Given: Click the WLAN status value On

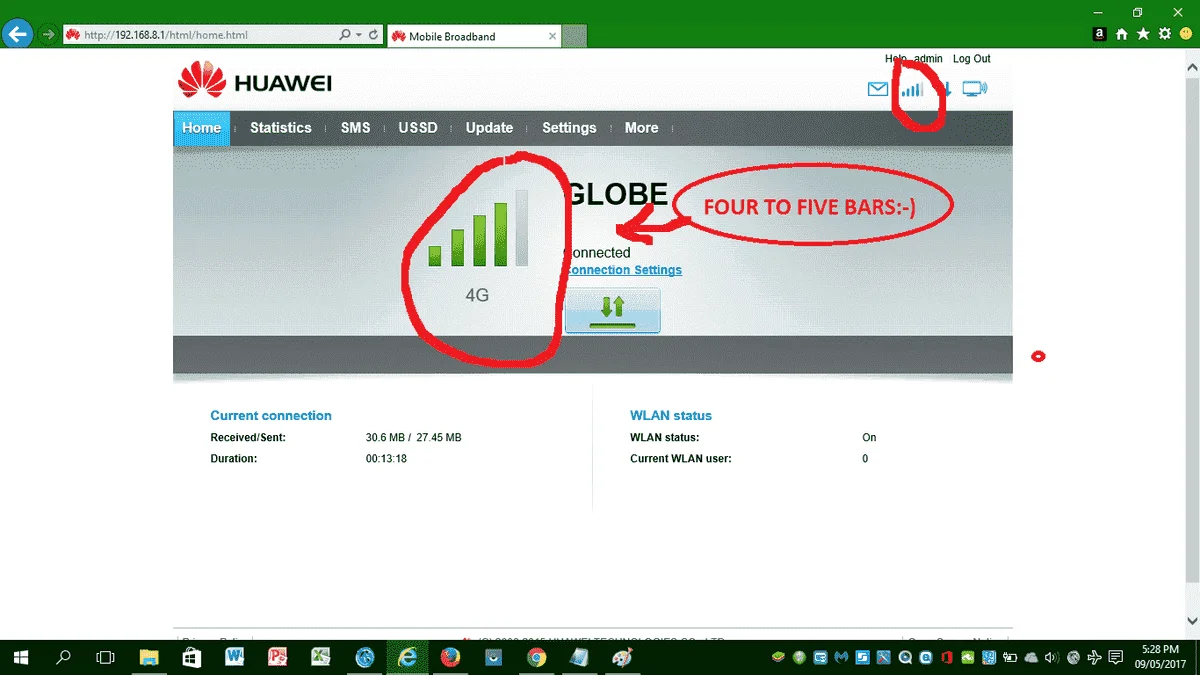Looking at the screenshot, I should [x=869, y=438].
